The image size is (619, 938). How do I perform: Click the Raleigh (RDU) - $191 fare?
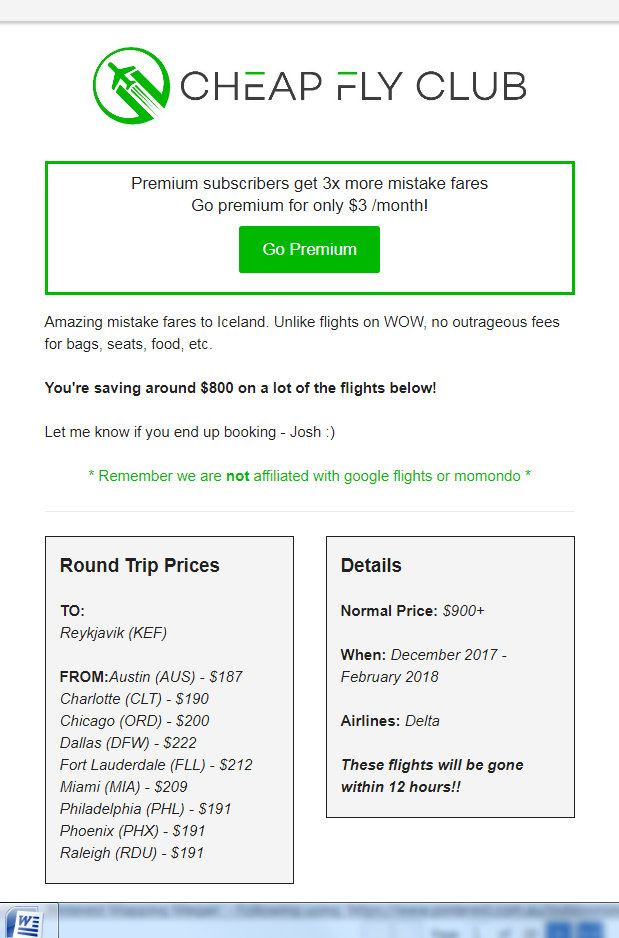coord(132,853)
